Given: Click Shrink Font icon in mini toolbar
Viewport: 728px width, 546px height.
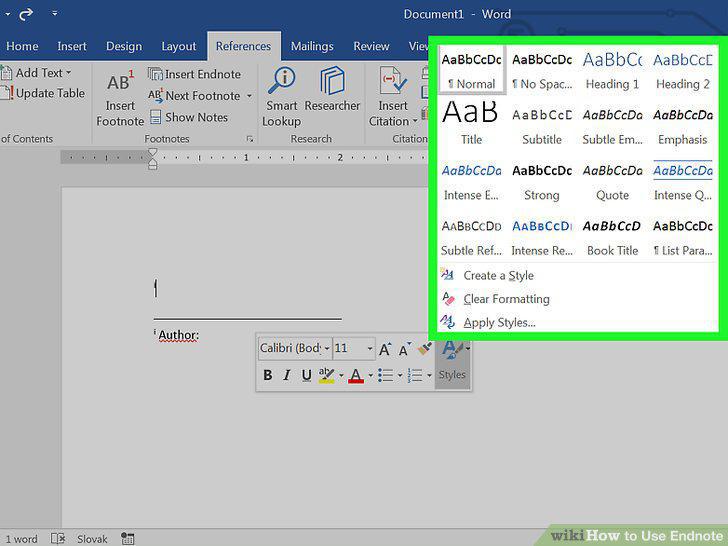Looking at the screenshot, I should [404, 349].
